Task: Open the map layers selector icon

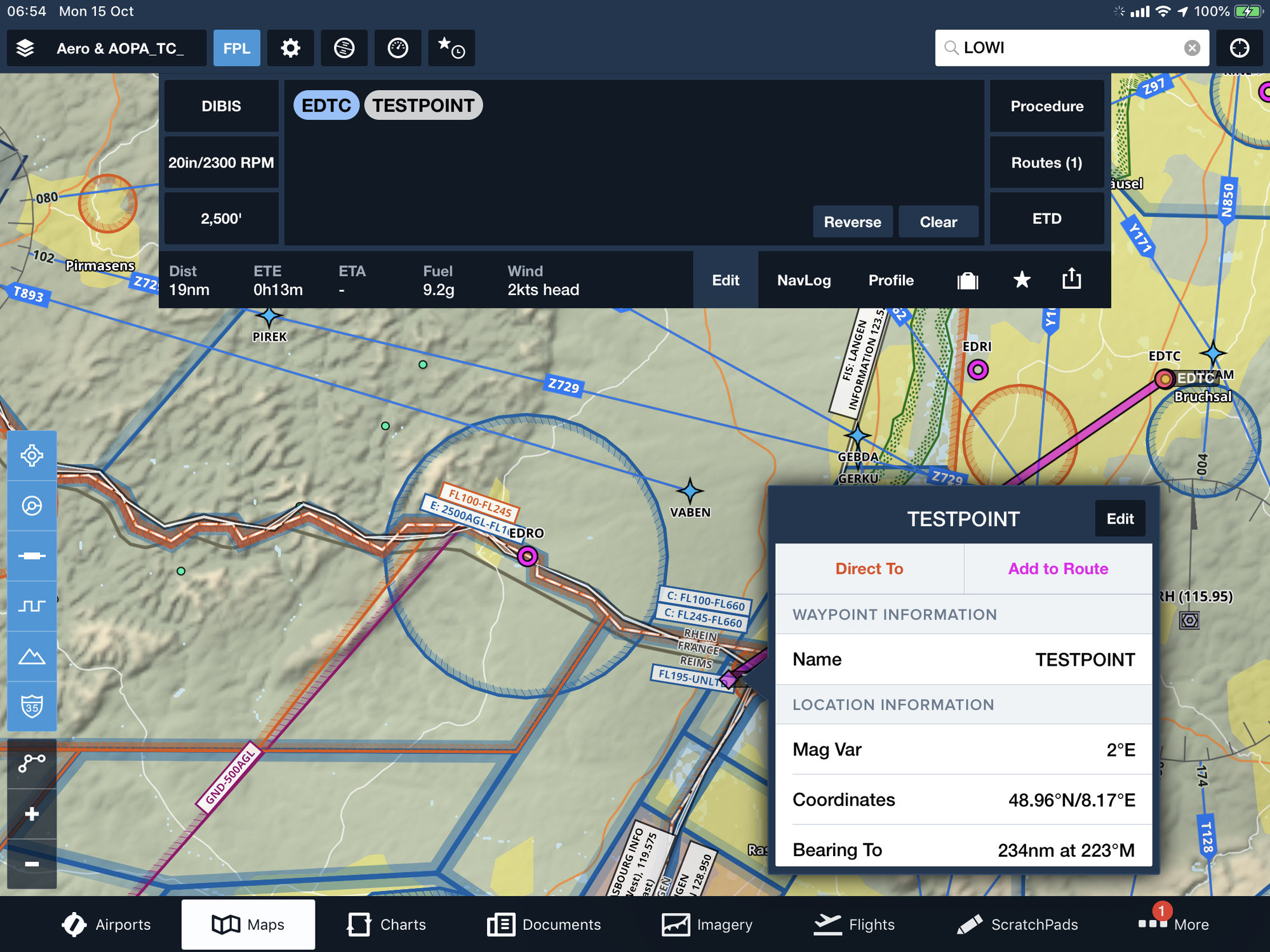Action: (x=25, y=48)
